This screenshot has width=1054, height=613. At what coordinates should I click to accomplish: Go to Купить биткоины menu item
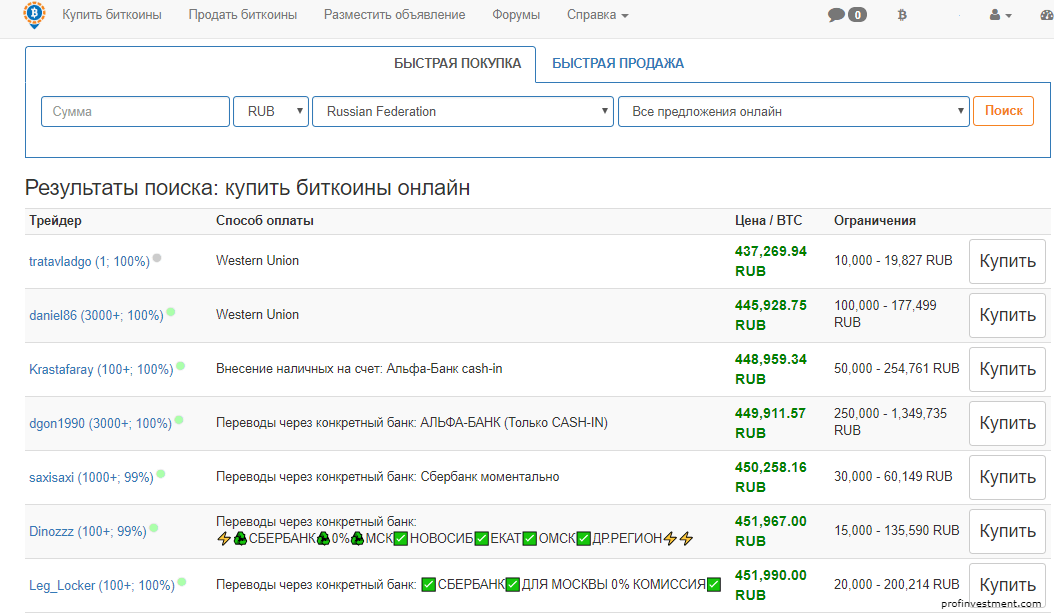[112, 15]
